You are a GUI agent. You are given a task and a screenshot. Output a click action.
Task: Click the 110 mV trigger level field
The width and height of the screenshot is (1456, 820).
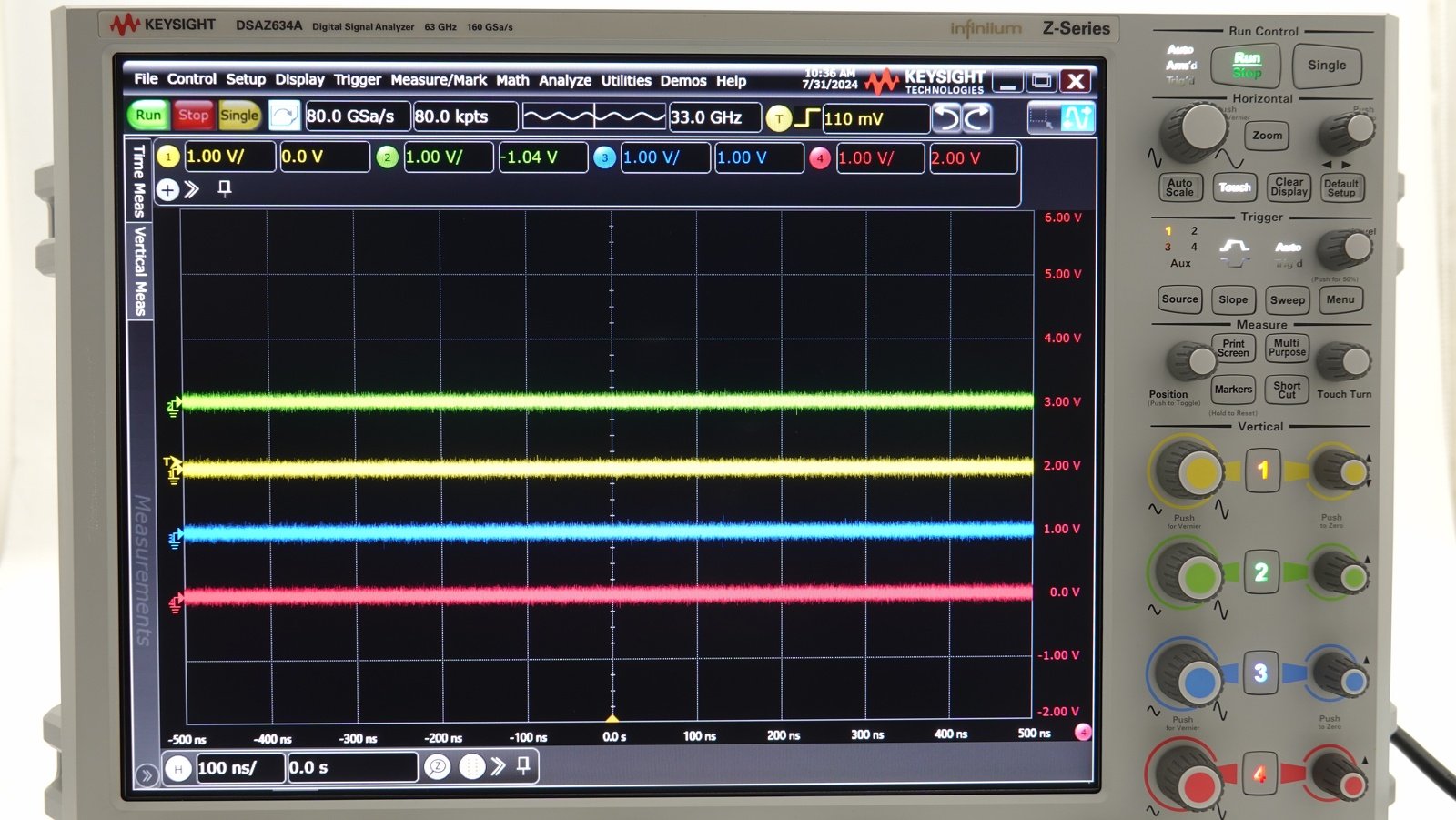875,118
